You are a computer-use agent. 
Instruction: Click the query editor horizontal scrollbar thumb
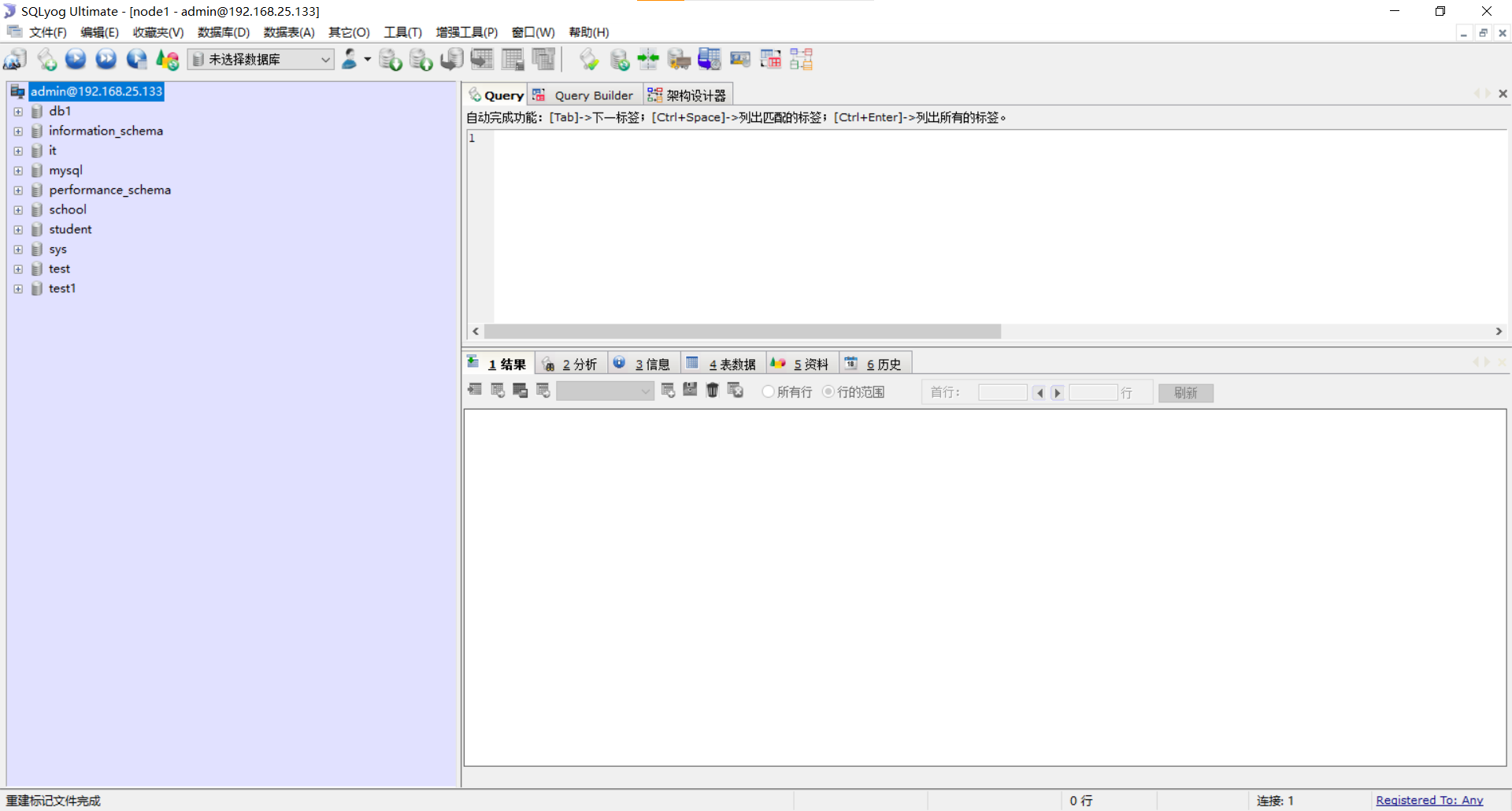[743, 331]
